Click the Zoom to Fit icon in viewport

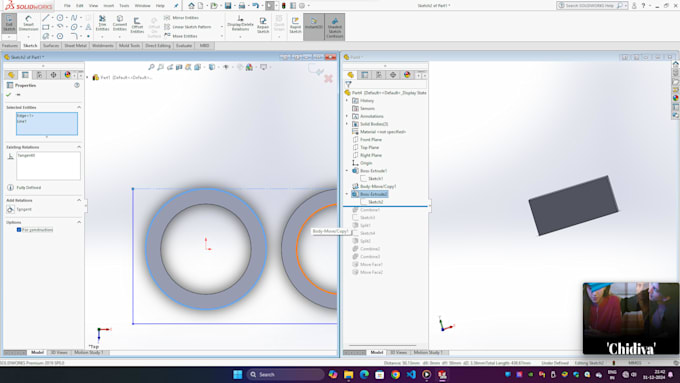coord(151,67)
